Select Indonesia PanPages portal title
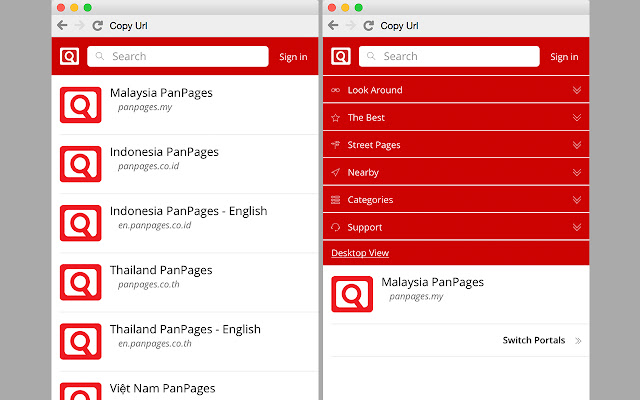The height and width of the screenshot is (400, 640). [164, 152]
